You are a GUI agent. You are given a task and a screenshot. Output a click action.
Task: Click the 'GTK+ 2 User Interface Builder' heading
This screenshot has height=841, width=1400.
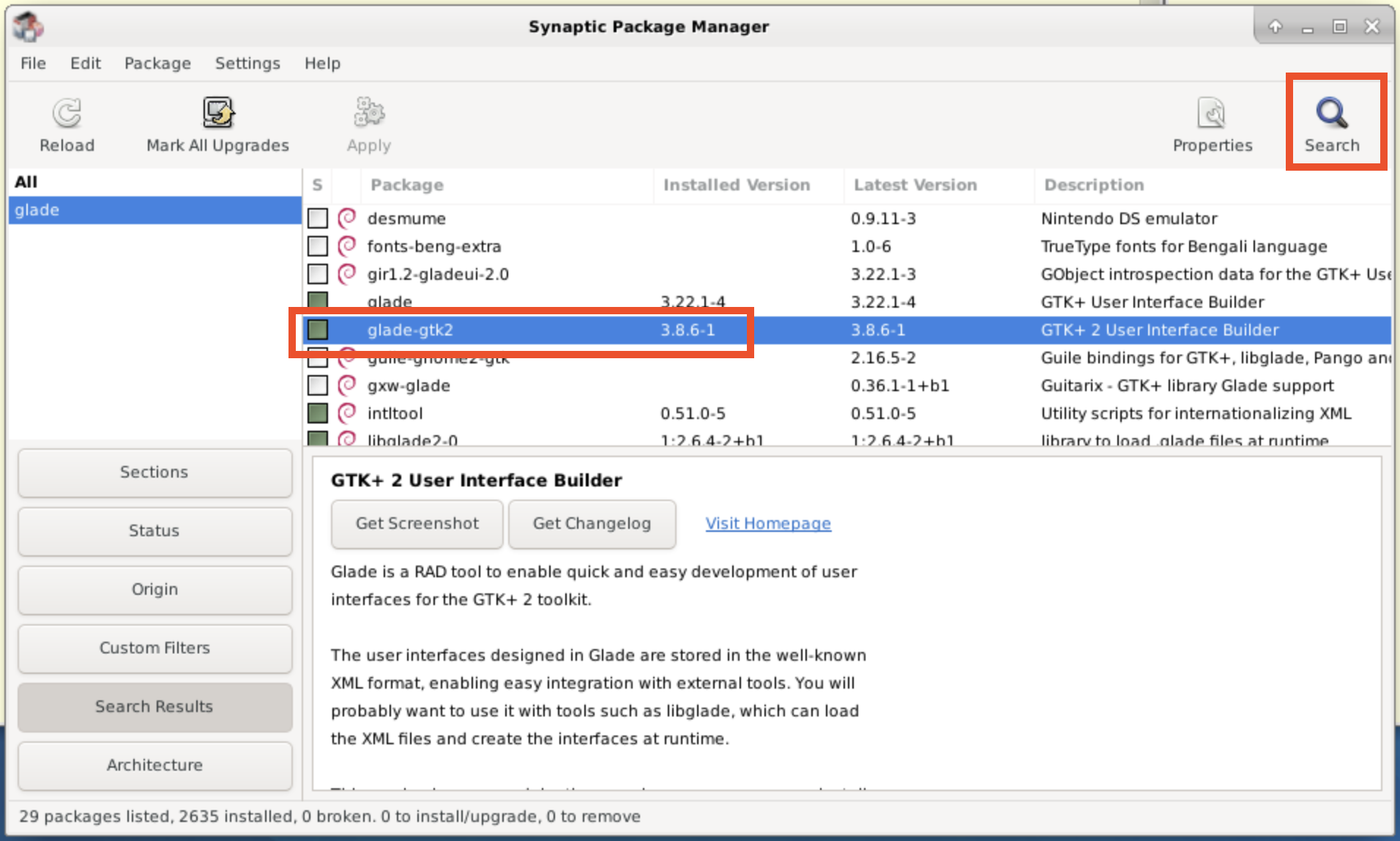click(x=476, y=481)
